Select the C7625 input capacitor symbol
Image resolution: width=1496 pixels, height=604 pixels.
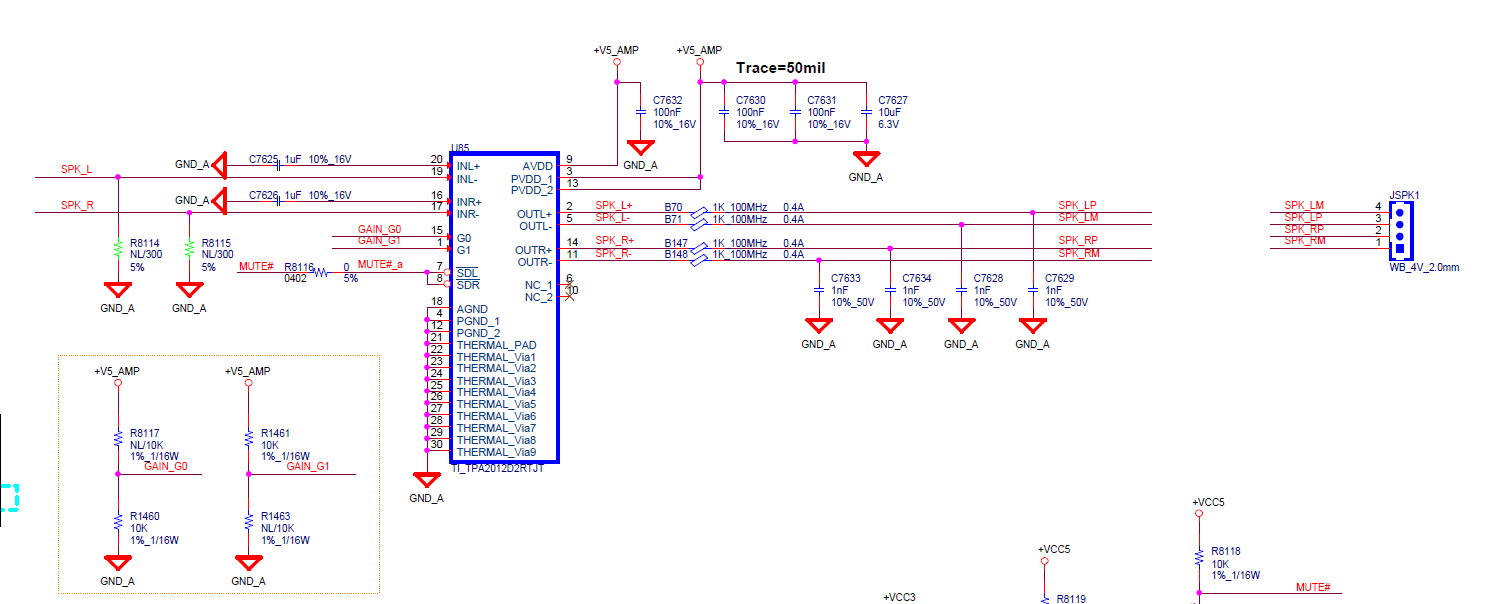pos(277,165)
